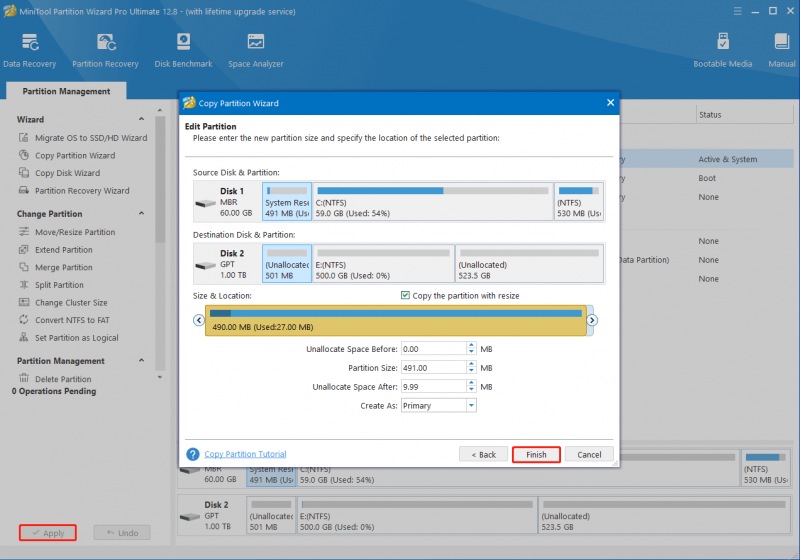This screenshot has width=800, height=560.
Task: Click Disk 2 drive icon in destination section
Action: click(x=206, y=266)
